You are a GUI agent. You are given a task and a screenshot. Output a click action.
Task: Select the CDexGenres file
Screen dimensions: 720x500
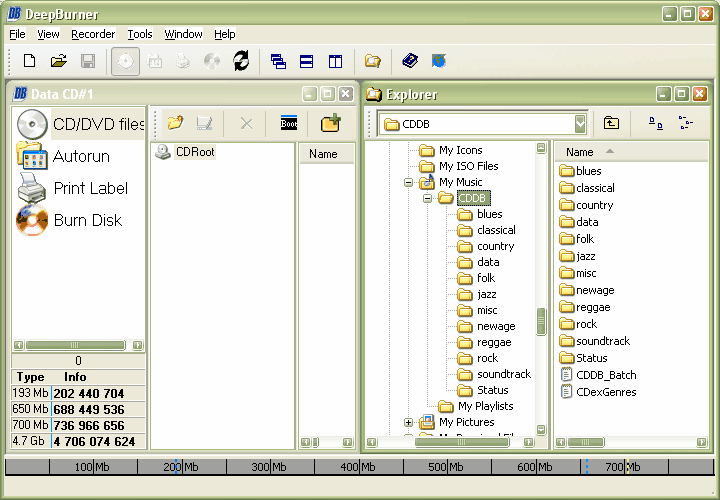606,392
